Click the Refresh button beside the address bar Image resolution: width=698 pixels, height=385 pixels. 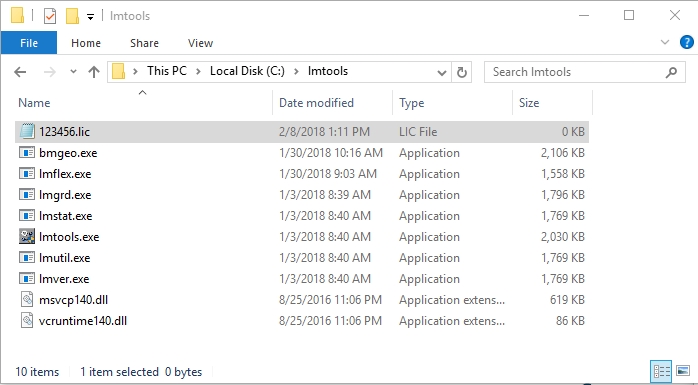coord(462,72)
